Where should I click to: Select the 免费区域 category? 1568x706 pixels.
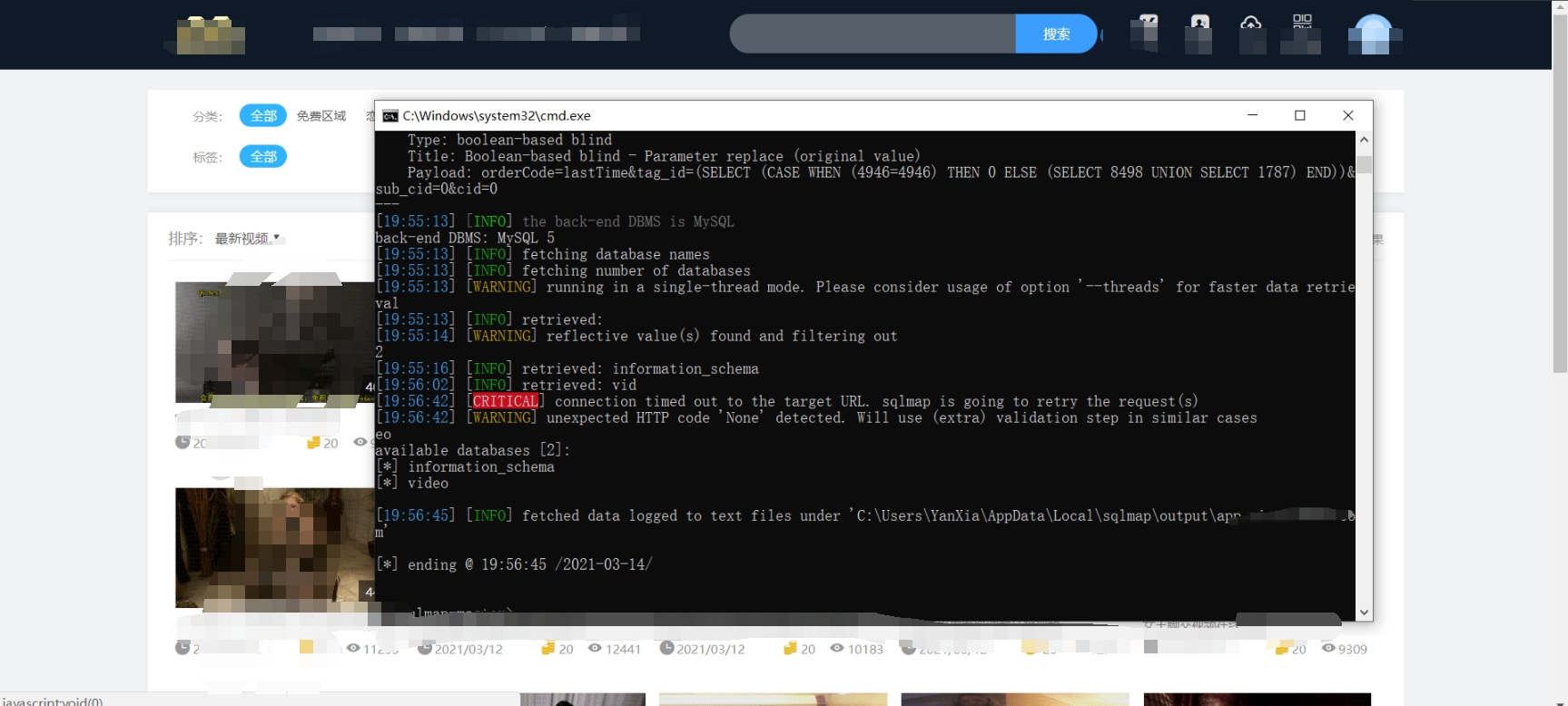click(321, 116)
